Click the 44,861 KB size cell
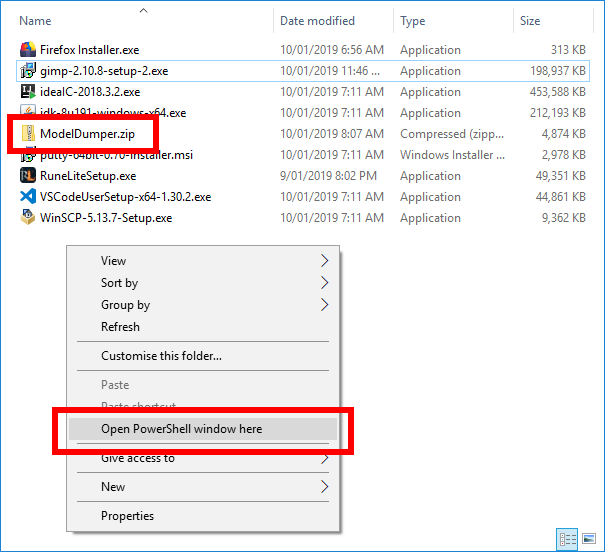 coord(561,197)
